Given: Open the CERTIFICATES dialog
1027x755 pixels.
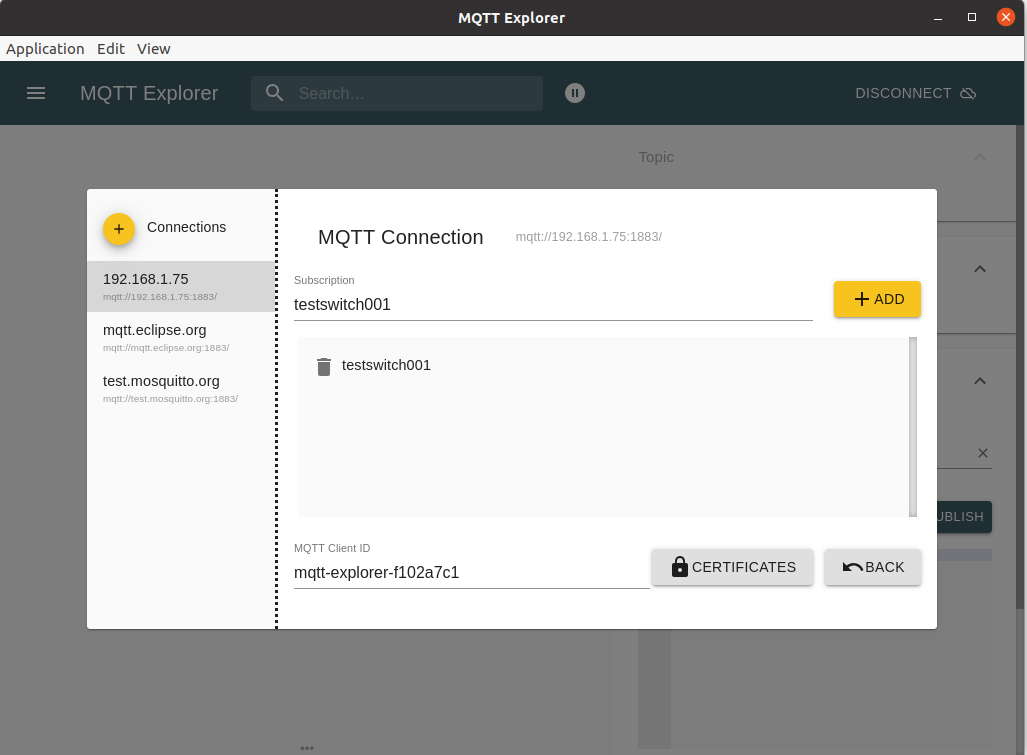Looking at the screenshot, I should (x=732, y=567).
